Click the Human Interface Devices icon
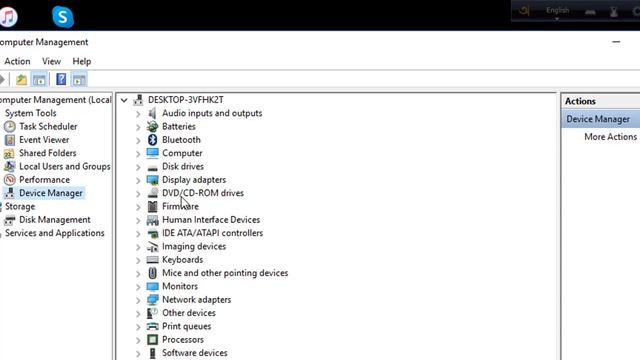The height and width of the screenshot is (360, 640). click(152, 220)
